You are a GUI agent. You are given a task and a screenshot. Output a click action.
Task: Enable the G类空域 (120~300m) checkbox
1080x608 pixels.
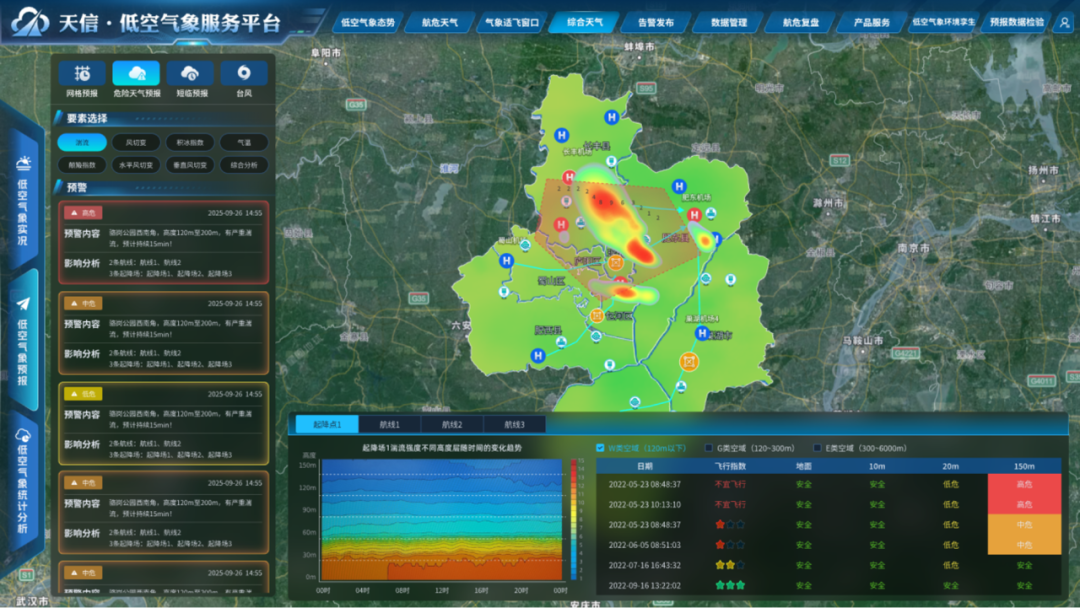click(x=707, y=448)
